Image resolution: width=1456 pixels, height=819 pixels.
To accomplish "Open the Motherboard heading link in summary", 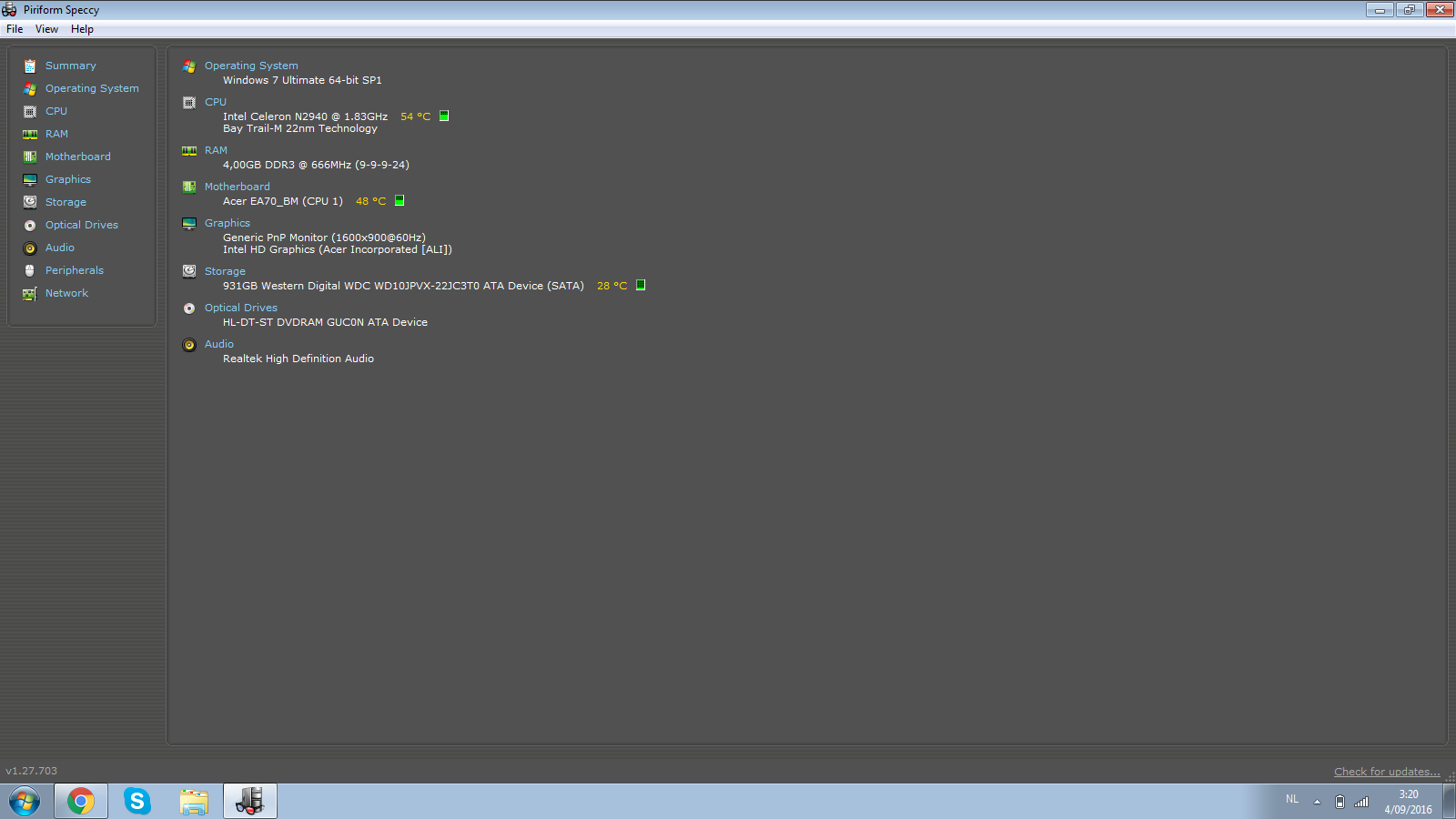I will pyautogui.click(x=238, y=187).
